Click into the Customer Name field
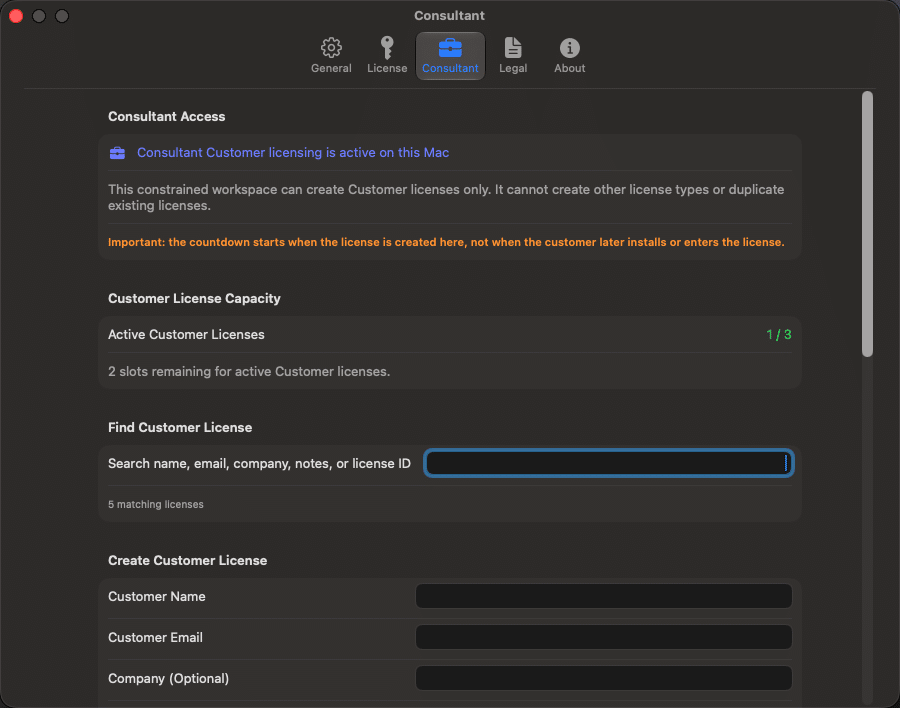This screenshot has width=900, height=708. 604,596
